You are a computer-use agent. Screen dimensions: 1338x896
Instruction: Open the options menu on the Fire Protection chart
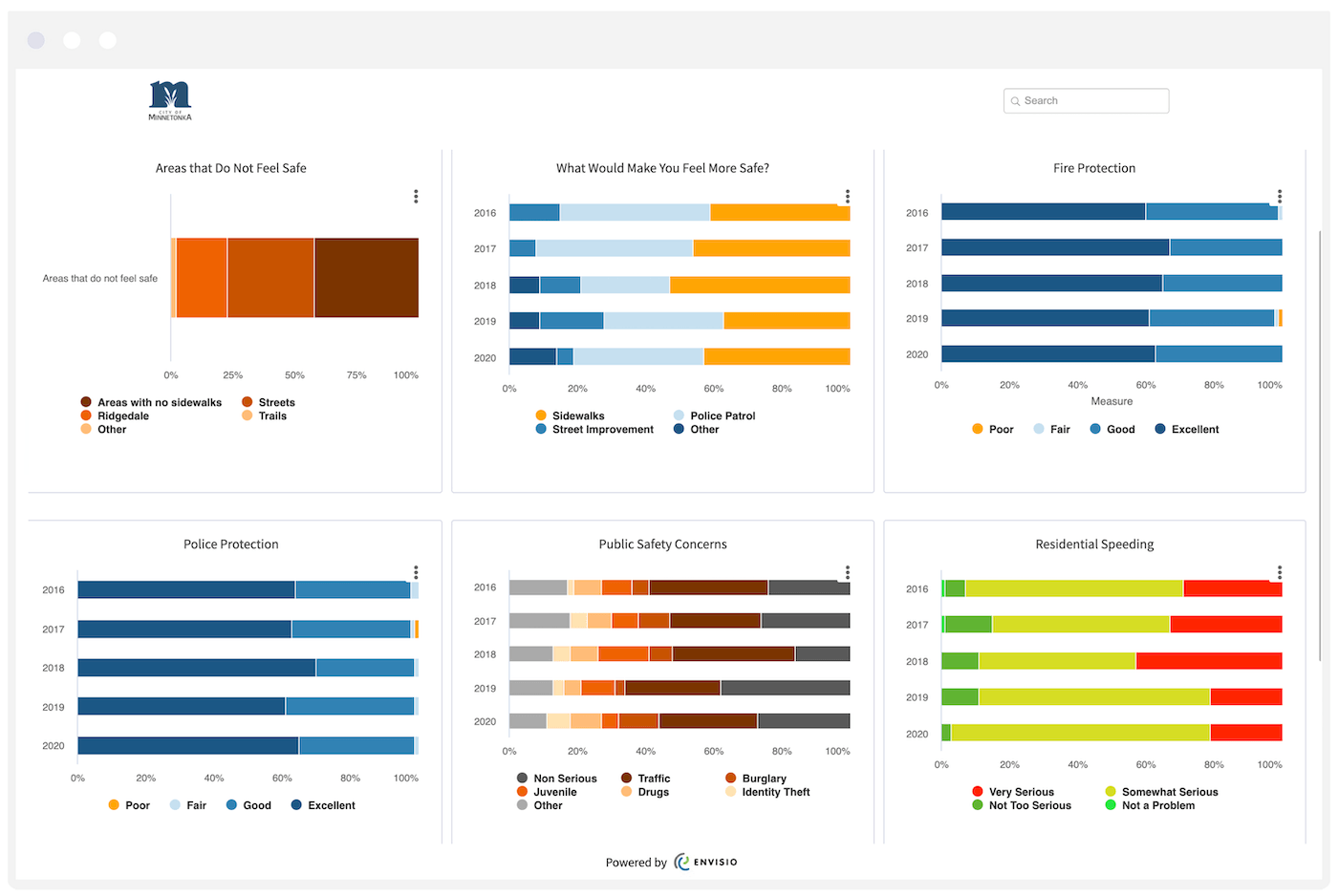point(1279,196)
